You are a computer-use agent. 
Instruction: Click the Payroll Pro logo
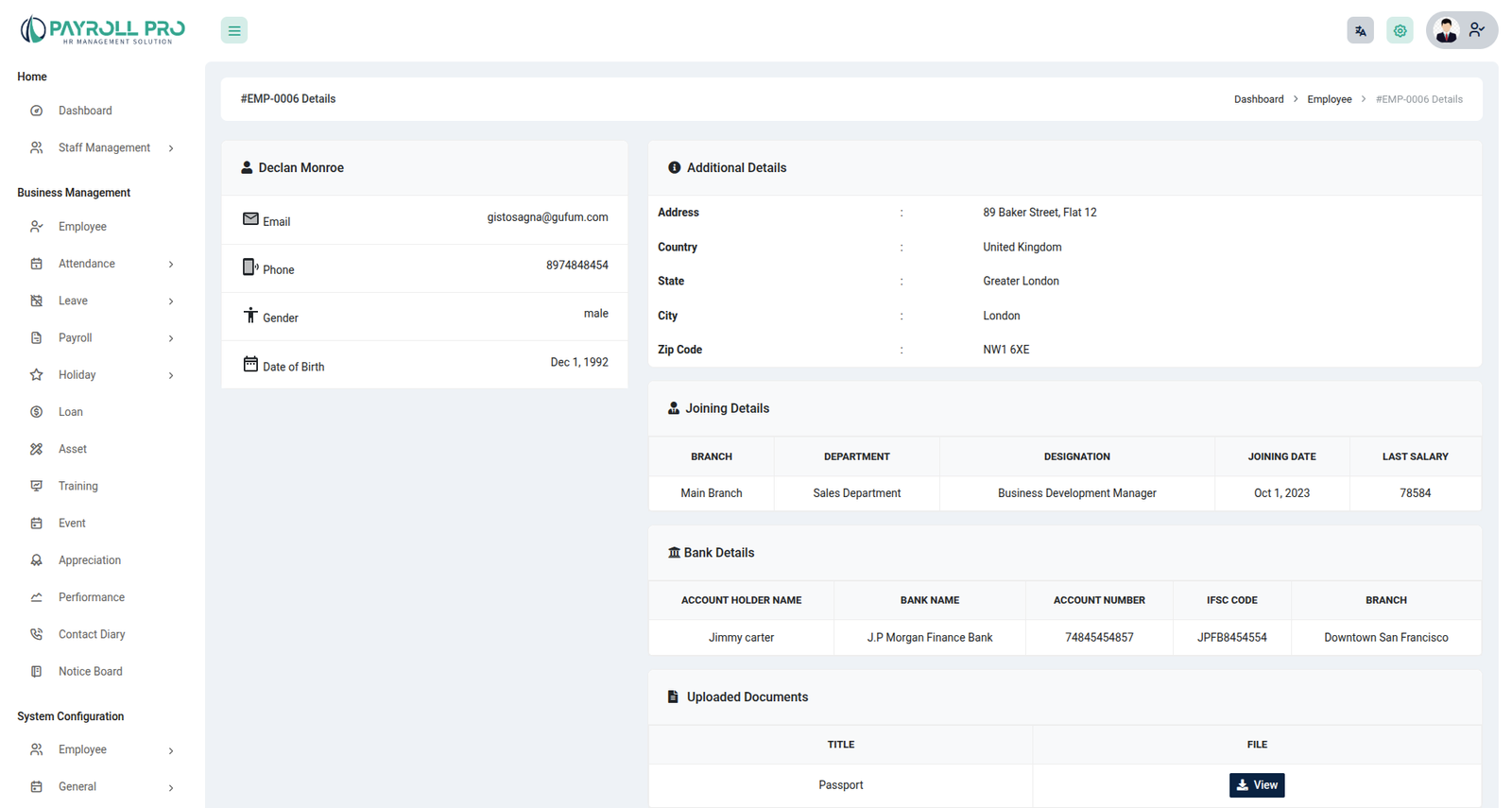pyautogui.click(x=103, y=30)
